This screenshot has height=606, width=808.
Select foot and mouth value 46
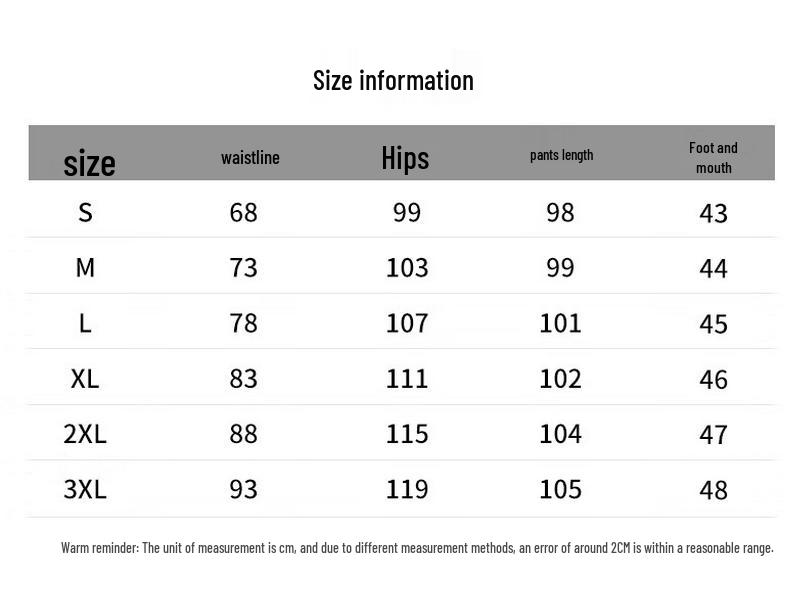coord(713,379)
